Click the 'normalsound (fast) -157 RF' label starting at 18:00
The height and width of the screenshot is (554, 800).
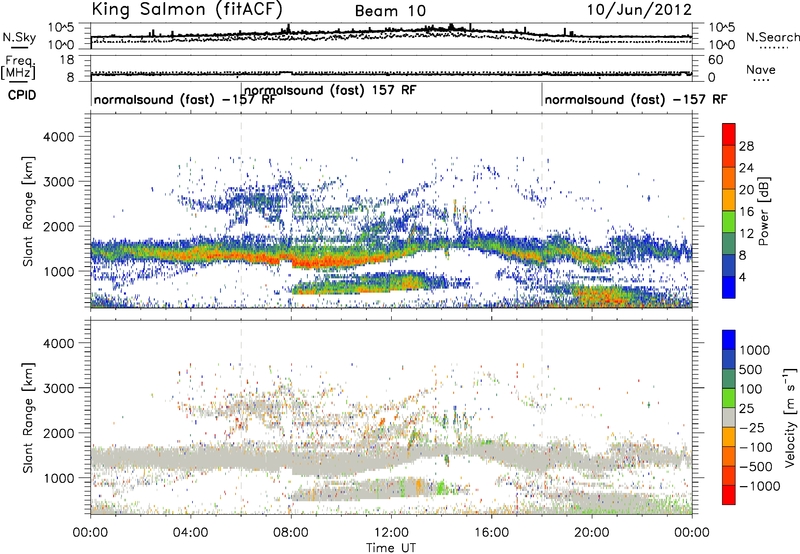636,99
